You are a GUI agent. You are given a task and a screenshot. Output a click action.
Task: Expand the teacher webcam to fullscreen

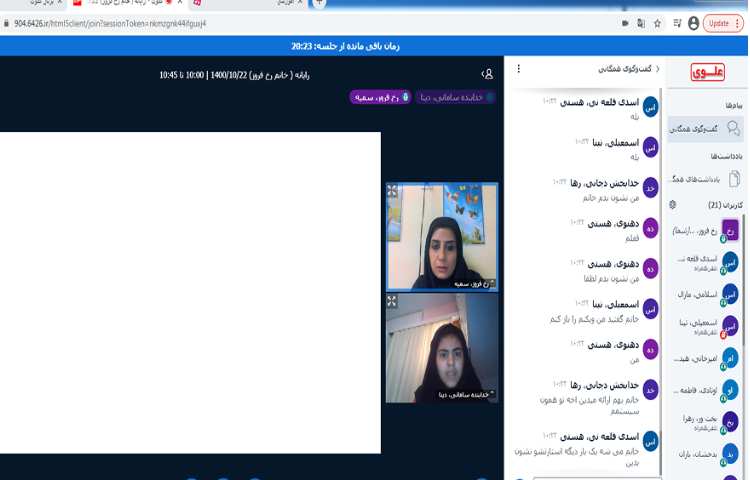(x=392, y=190)
